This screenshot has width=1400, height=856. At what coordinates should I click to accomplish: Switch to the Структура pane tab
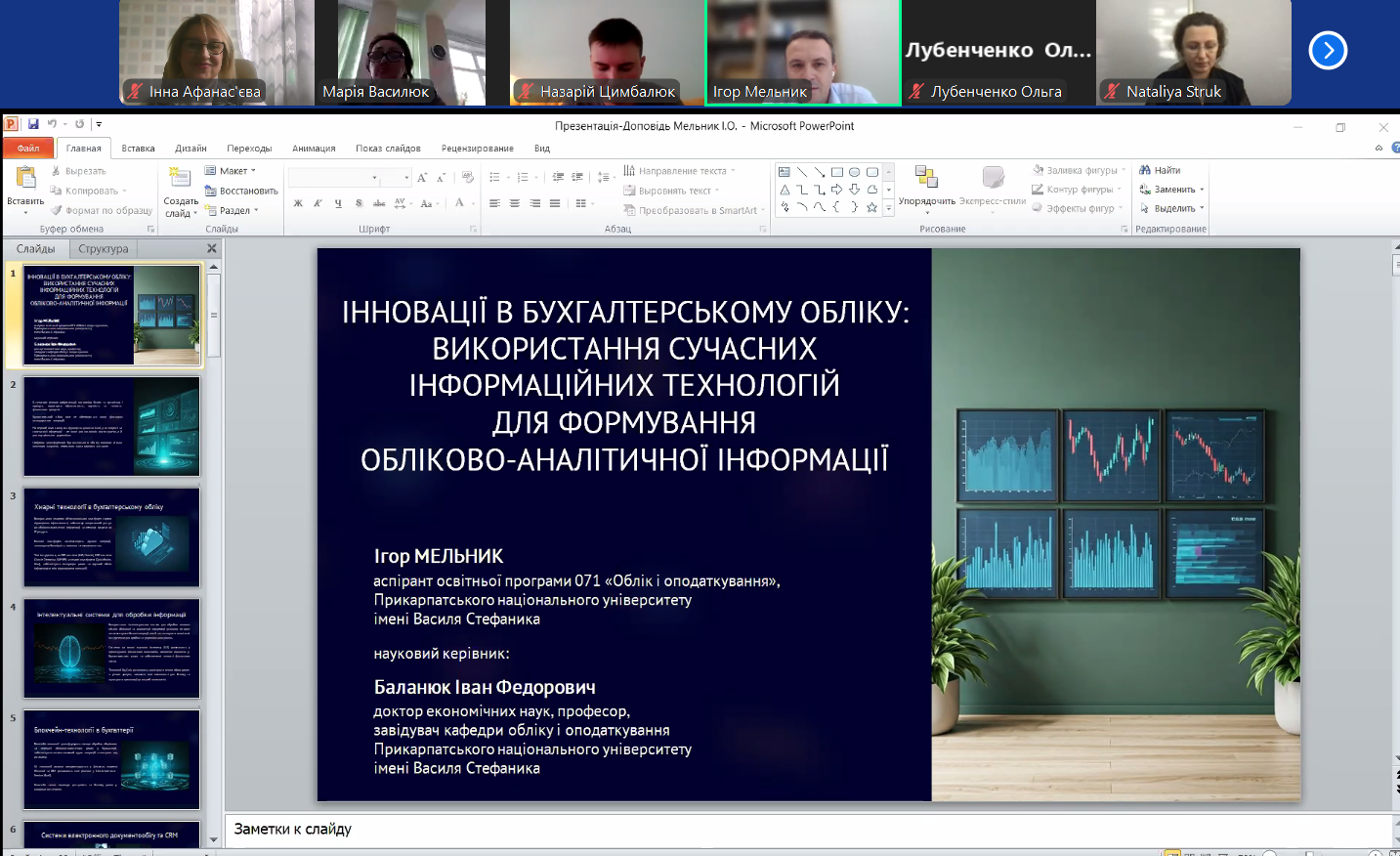coord(104,249)
